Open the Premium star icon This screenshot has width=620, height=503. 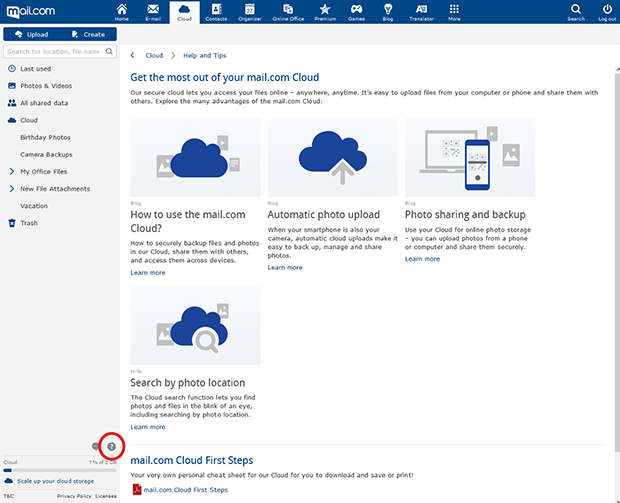click(x=325, y=12)
